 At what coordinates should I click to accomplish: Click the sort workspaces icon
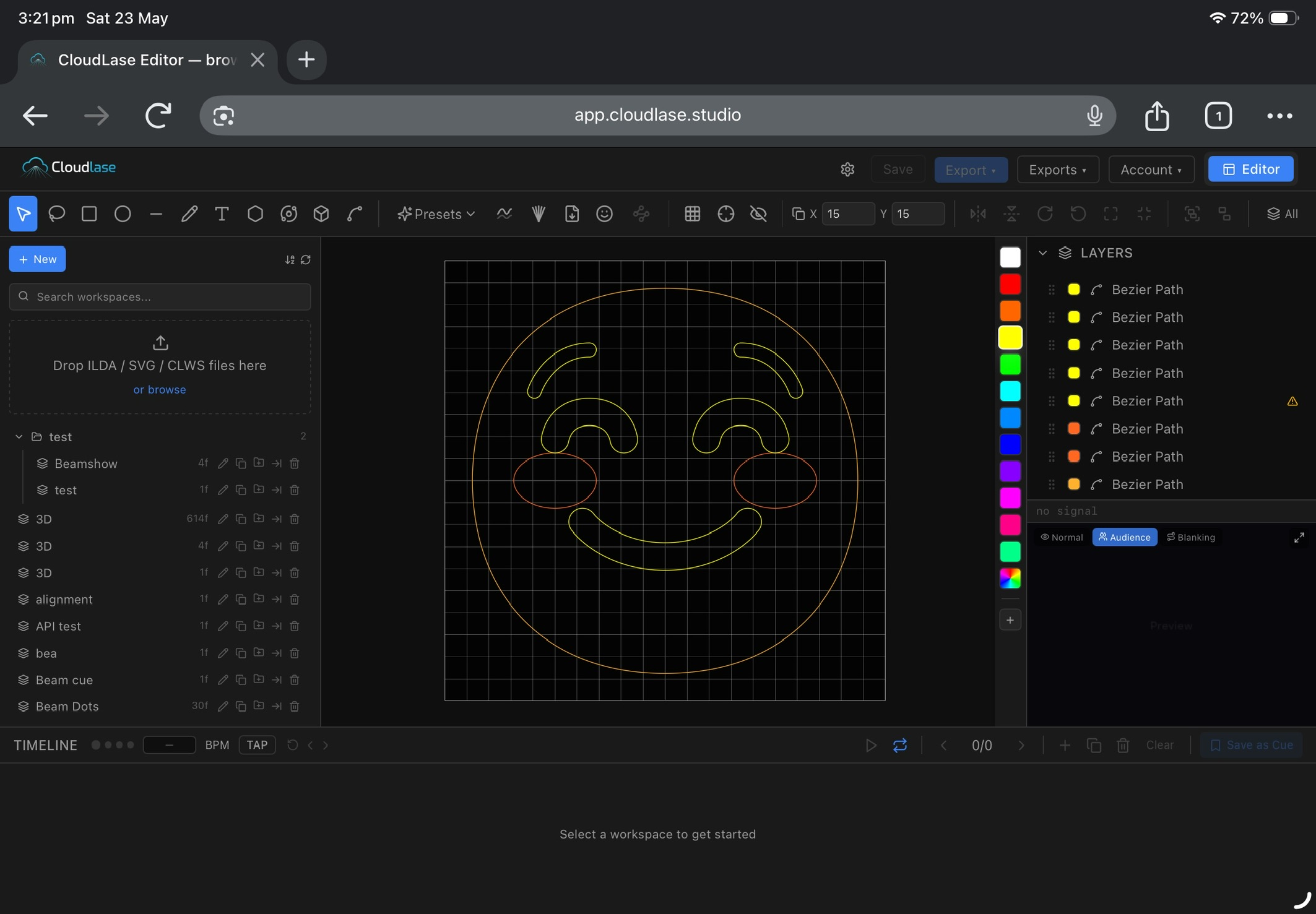coord(290,260)
